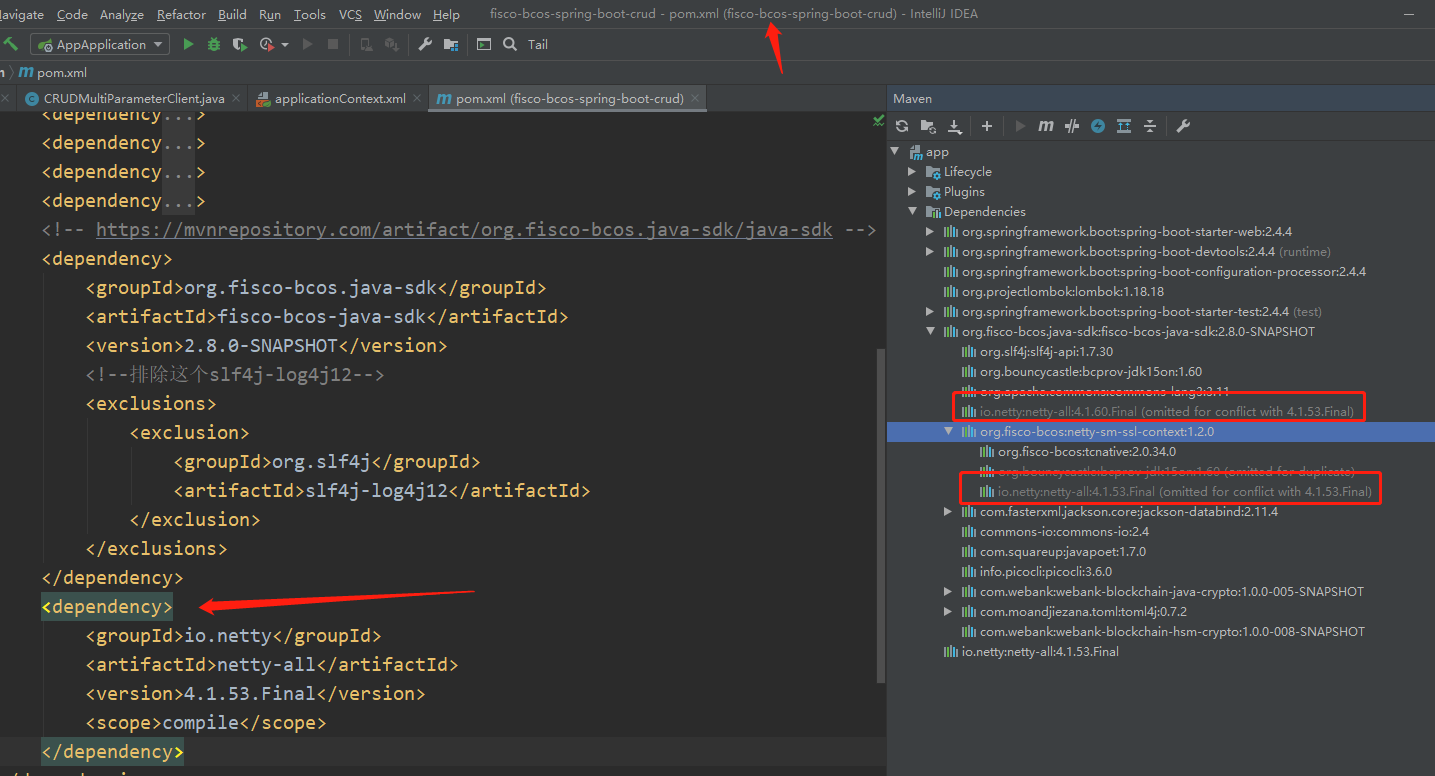Click the editor vertical scrollbar thumb
This screenshot has width=1435, height=776.
(x=880, y=515)
